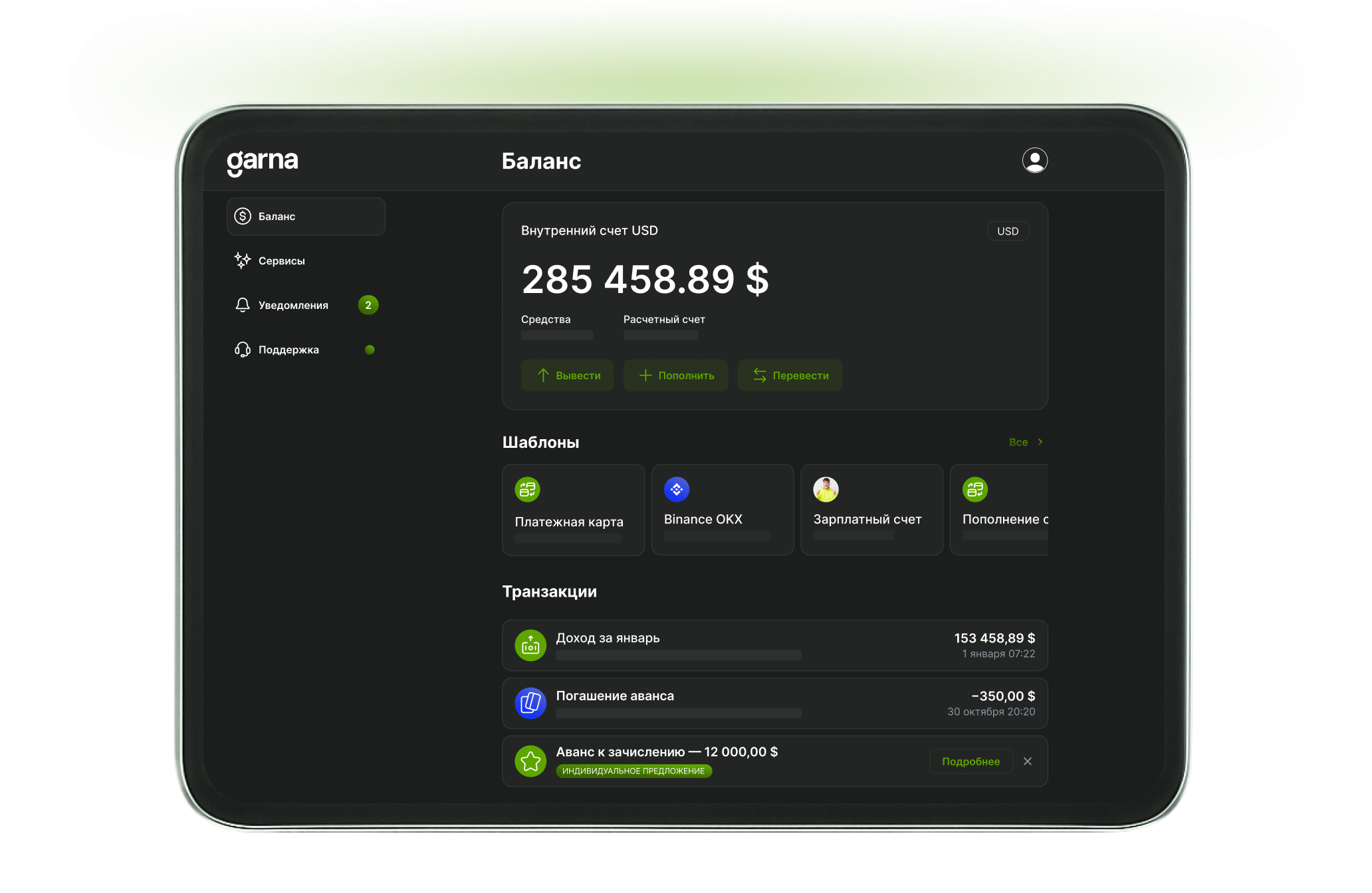Open the user profile avatar icon
This screenshot has height=893, width=1372.
pyautogui.click(x=1034, y=161)
